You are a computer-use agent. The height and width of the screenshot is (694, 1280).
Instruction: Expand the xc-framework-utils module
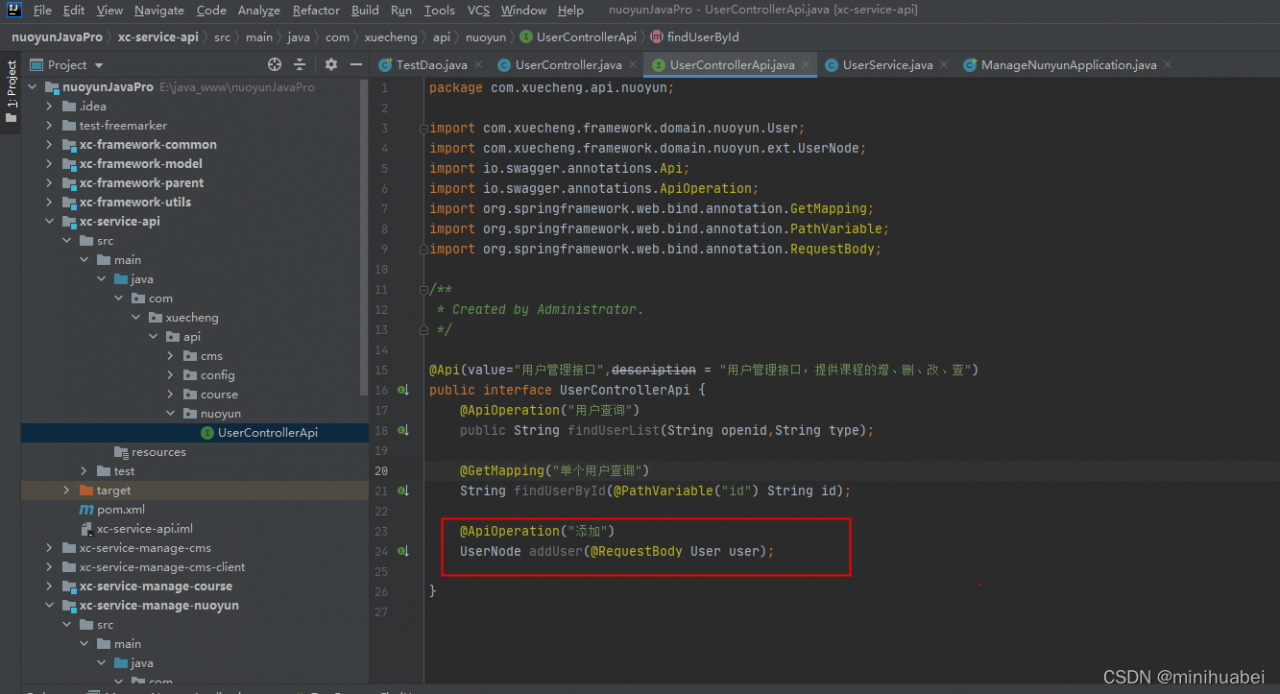(50, 202)
